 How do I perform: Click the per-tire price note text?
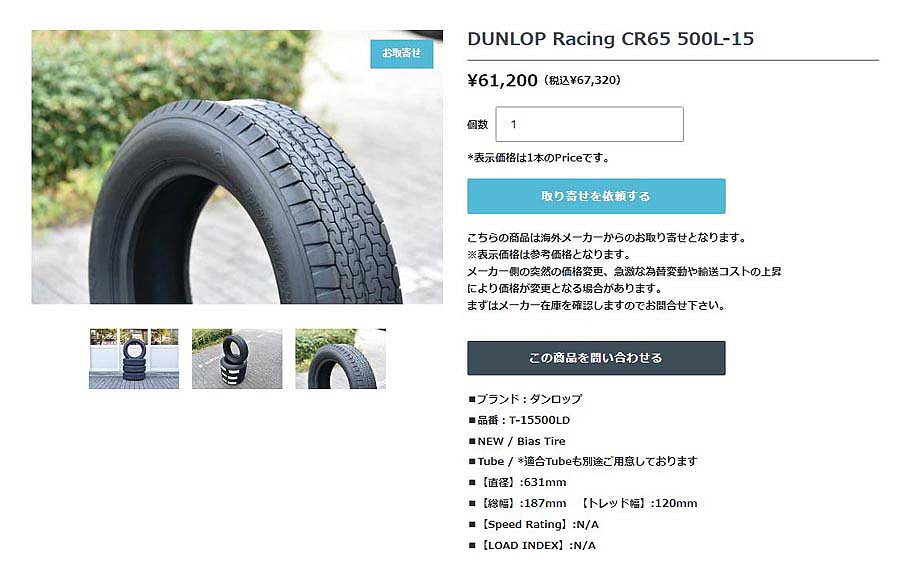pos(538,158)
